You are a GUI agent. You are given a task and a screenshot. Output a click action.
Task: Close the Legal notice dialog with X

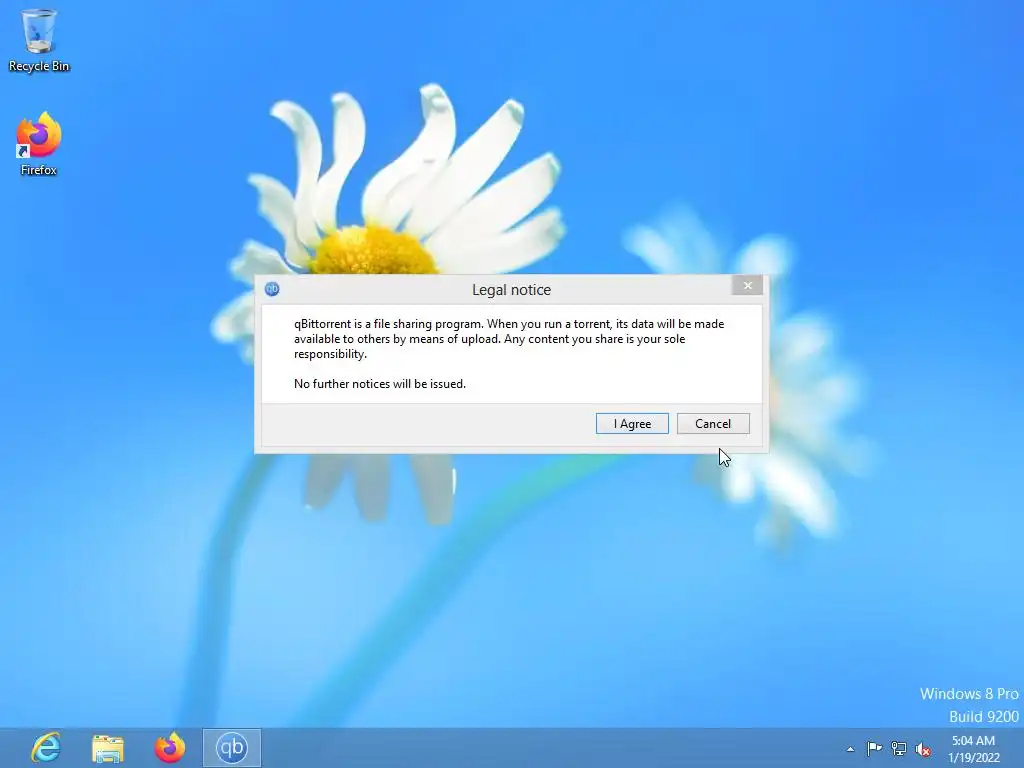(x=747, y=285)
